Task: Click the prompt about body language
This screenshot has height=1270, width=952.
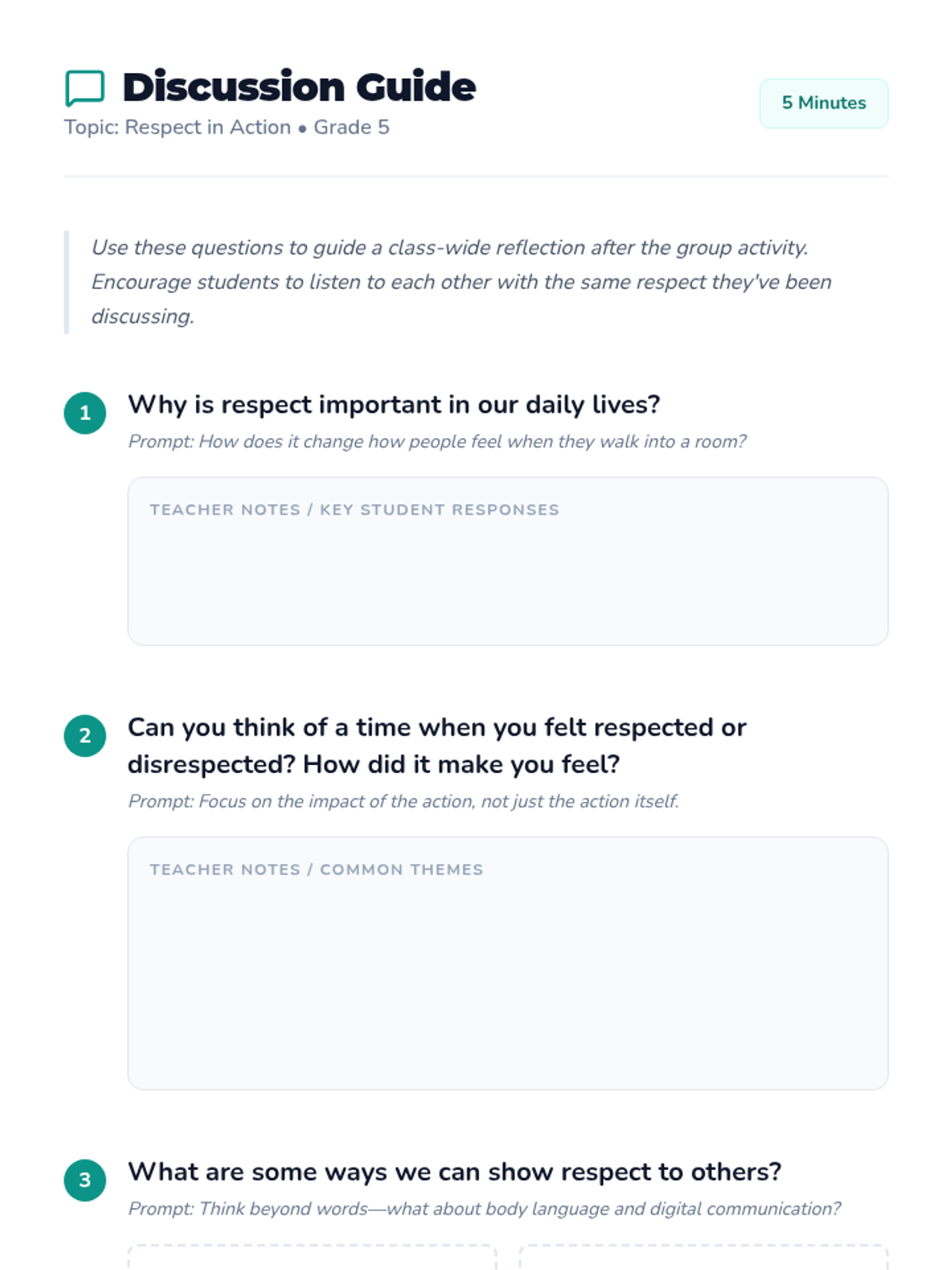Action: click(484, 1209)
